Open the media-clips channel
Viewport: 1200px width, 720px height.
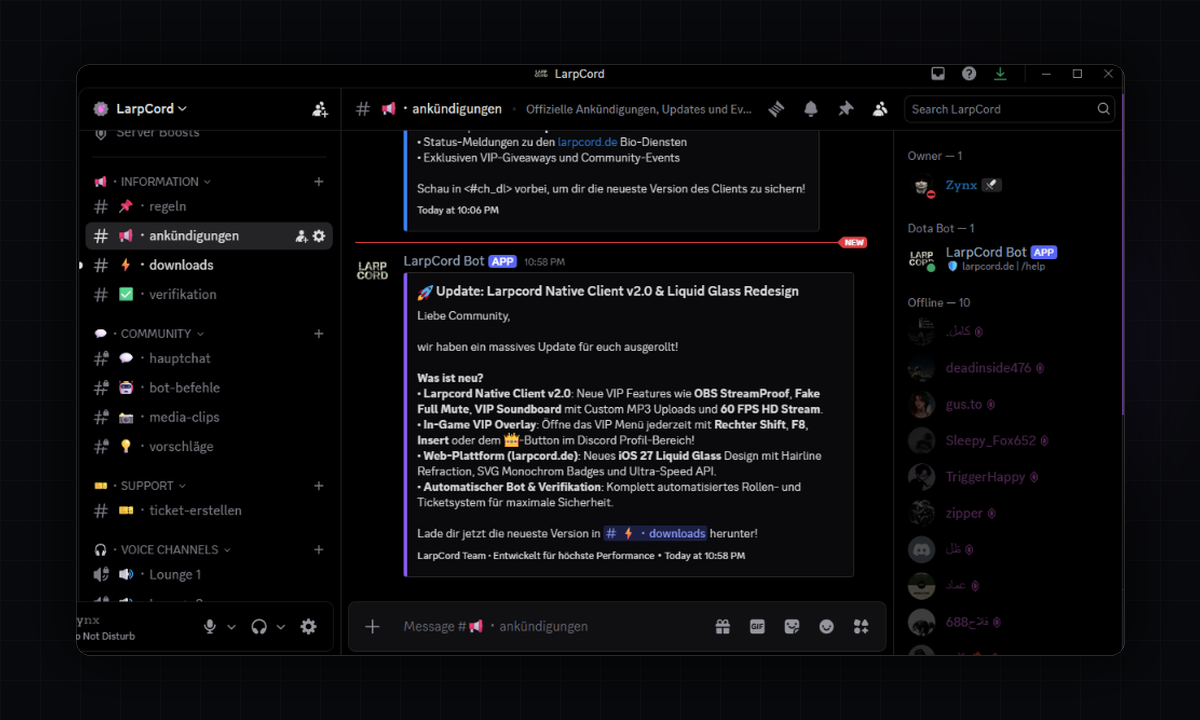coord(209,417)
